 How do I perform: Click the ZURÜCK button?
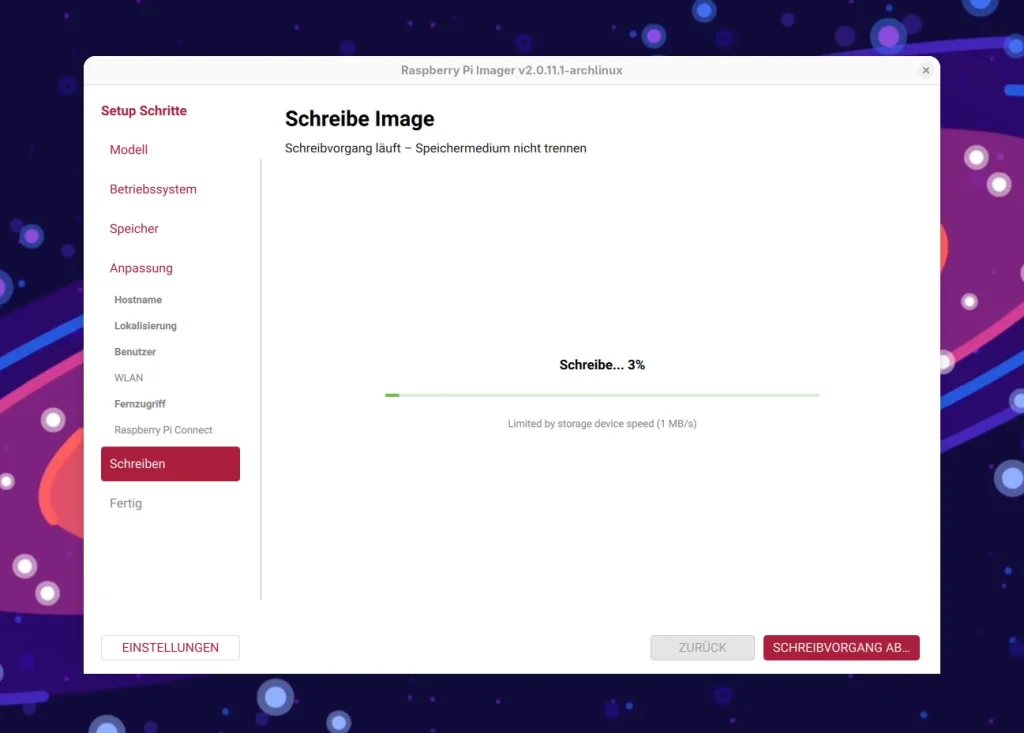pyautogui.click(x=702, y=647)
